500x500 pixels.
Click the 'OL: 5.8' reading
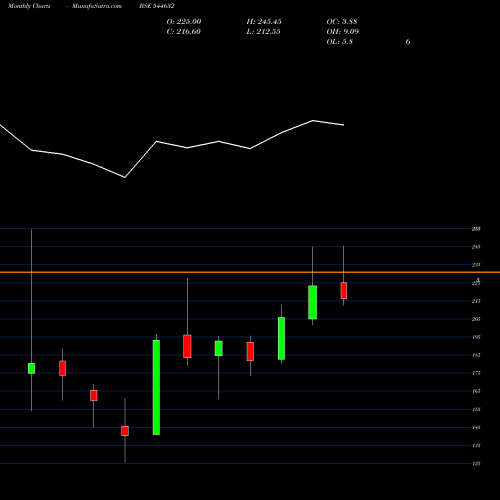click(x=340, y=42)
